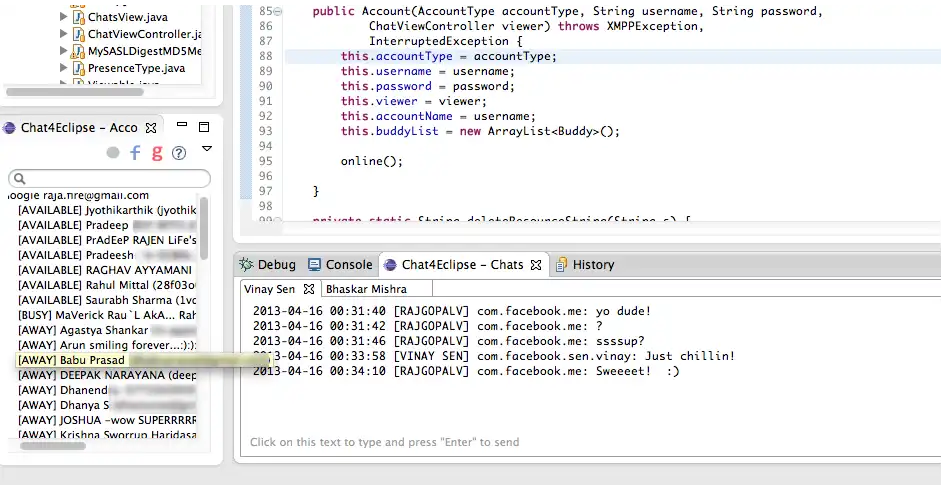Expand the ChatsView.java tree node
Image resolution: width=942 pixels, height=485 pixels.
pos(64,17)
